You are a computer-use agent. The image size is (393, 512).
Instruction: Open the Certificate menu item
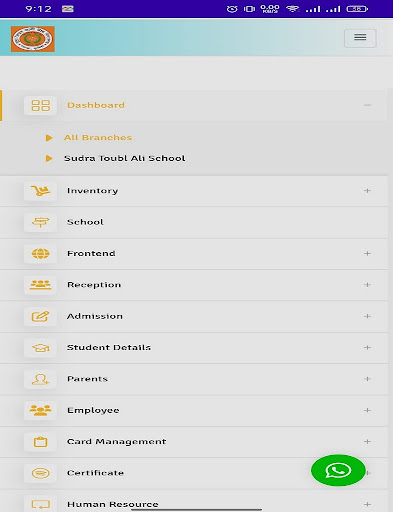[194, 473]
